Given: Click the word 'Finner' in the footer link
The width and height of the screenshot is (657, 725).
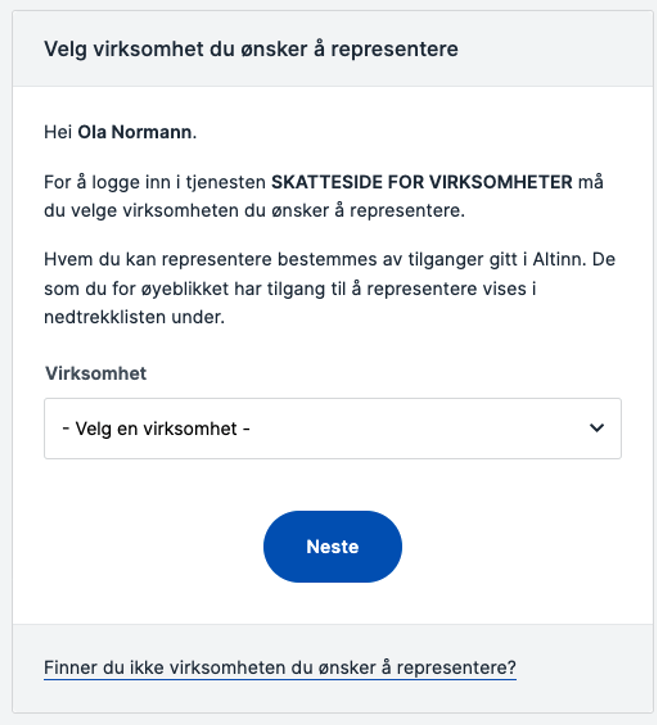Looking at the screenshot, I should 70,667.
